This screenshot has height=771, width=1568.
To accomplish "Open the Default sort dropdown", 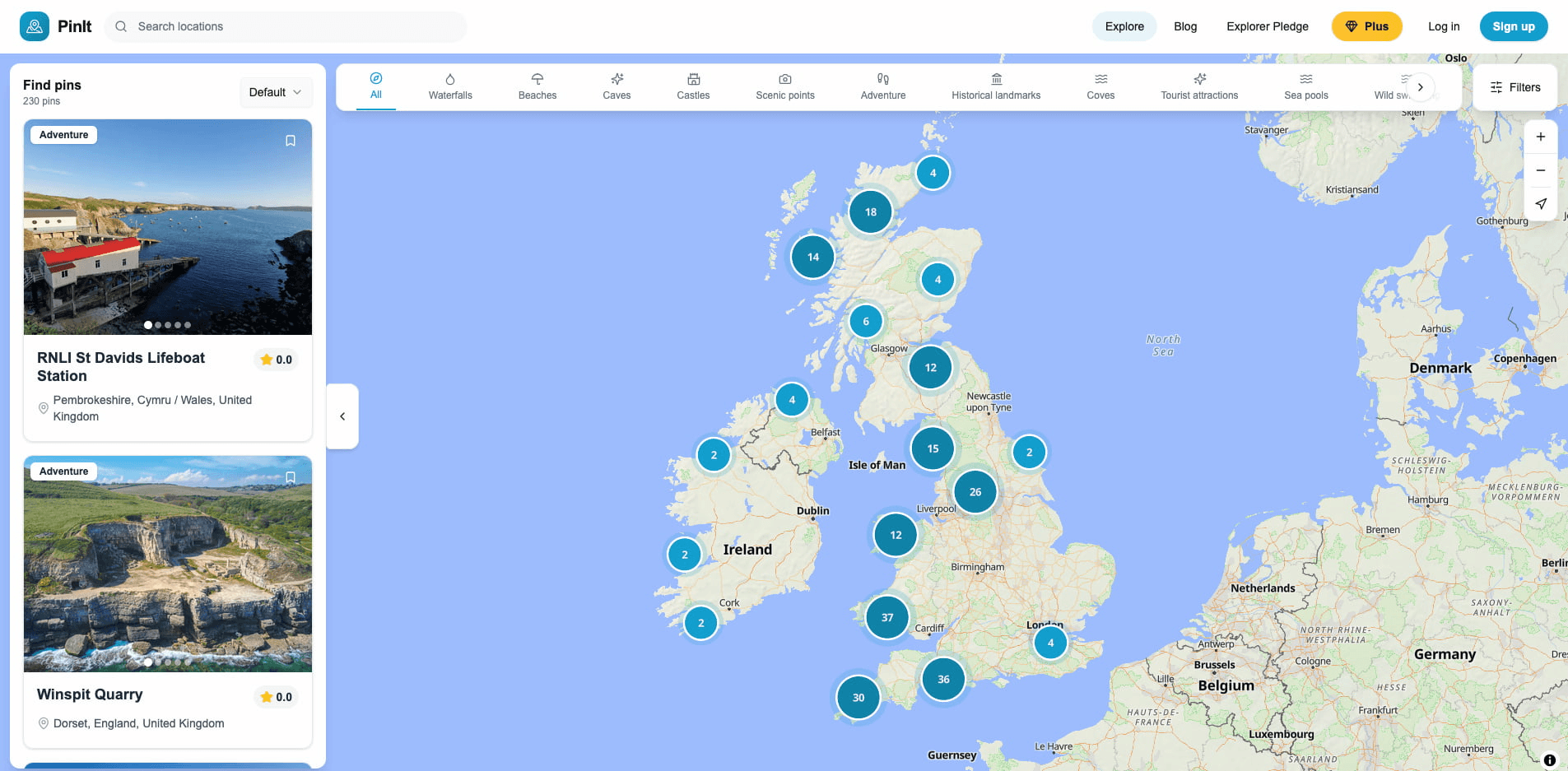I will pos(276,92).
